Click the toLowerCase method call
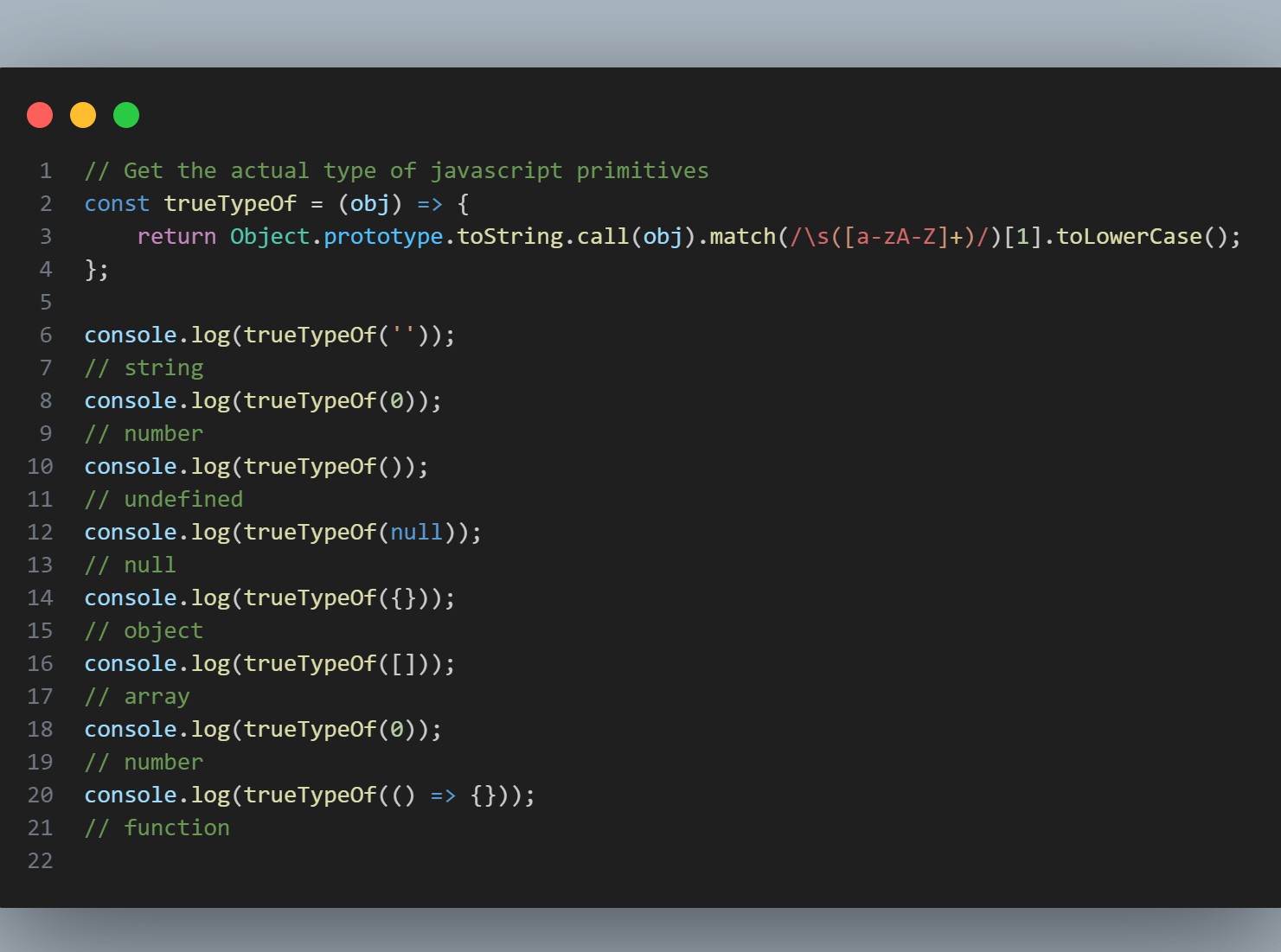 click(1129, 237)
